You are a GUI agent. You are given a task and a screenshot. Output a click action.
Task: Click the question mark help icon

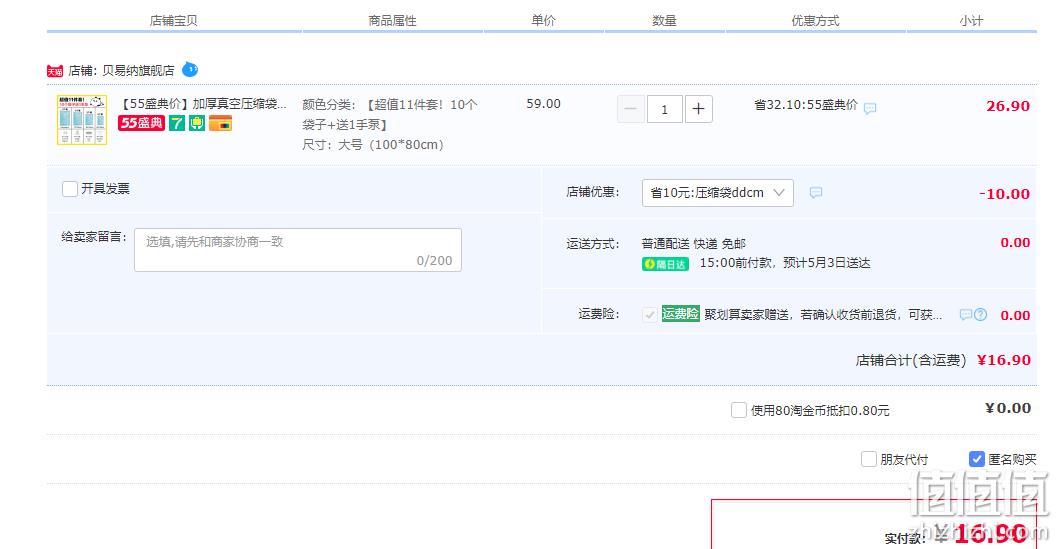pyautogui.click(x=980, y=315)
